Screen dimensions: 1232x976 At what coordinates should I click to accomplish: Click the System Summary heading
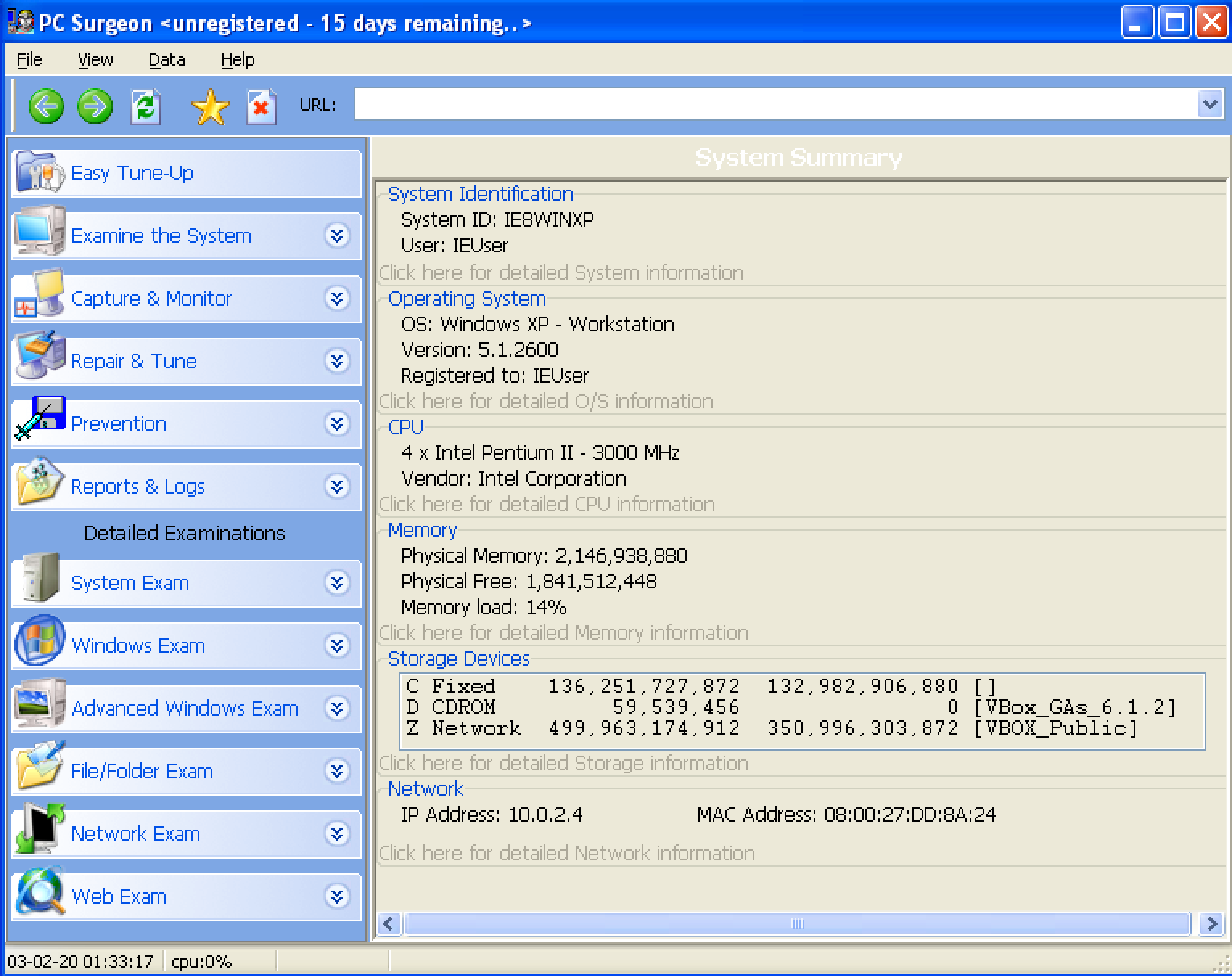click(799, 158)
